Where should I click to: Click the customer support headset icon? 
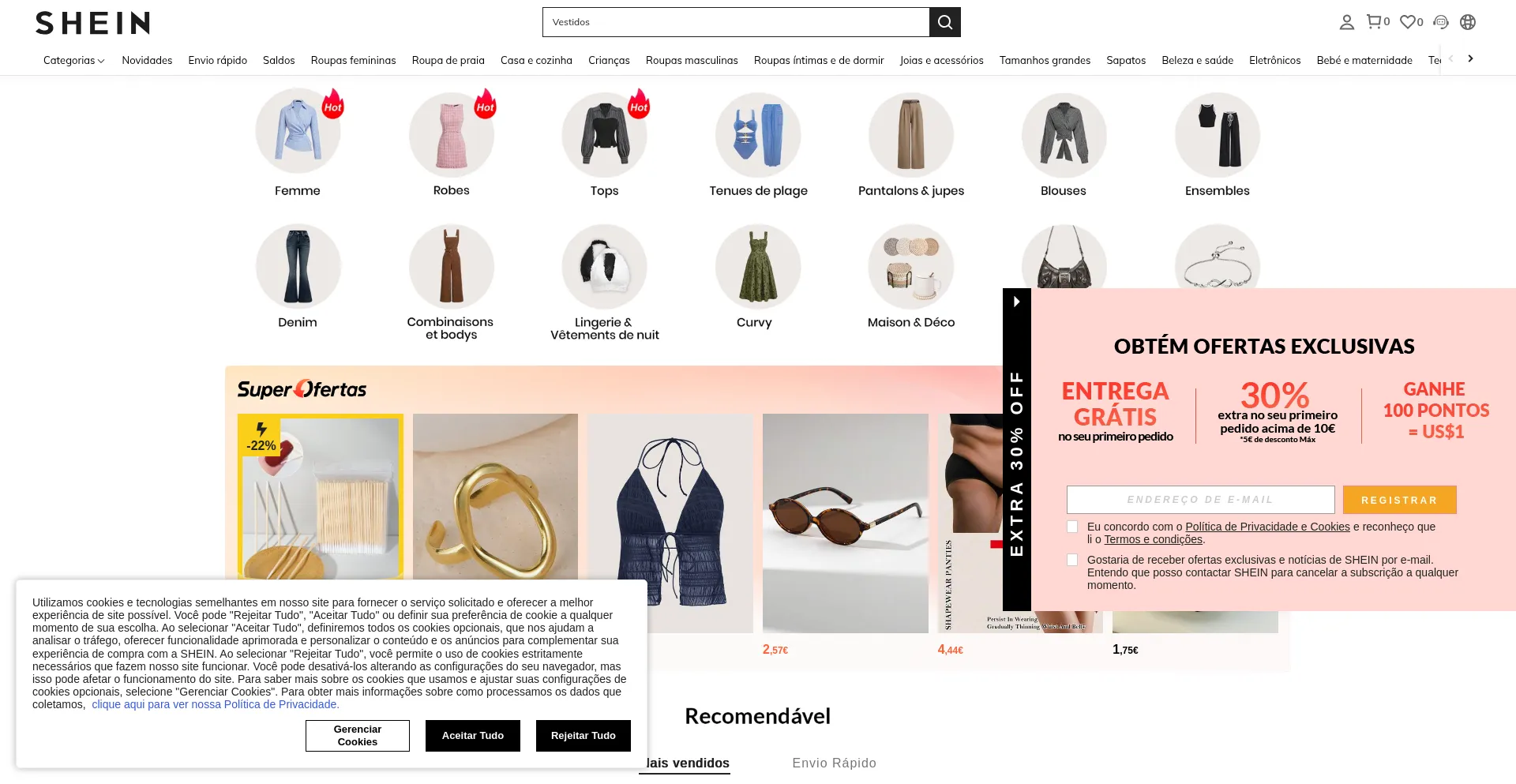pos(1441,22)
